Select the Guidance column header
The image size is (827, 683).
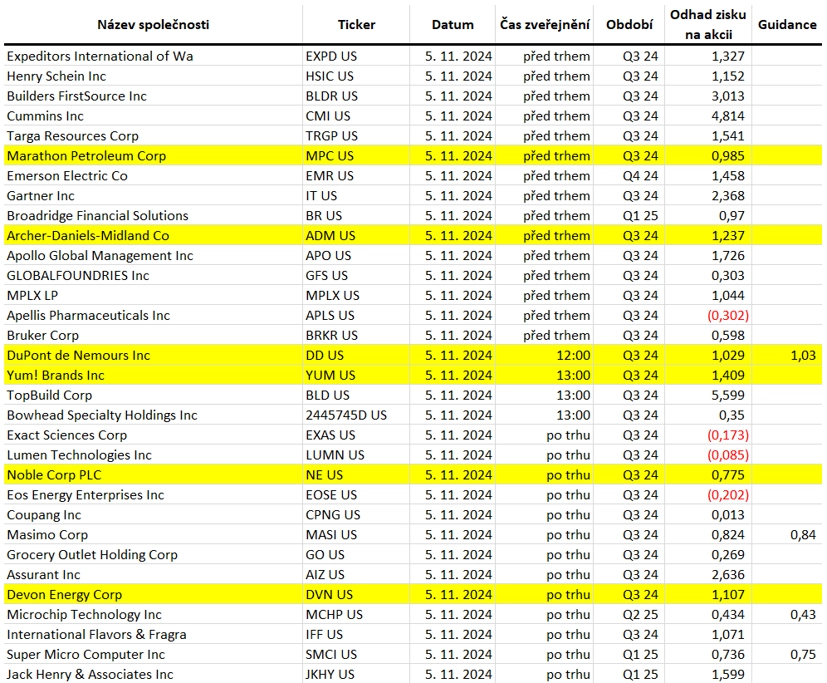tap(787, 25)
